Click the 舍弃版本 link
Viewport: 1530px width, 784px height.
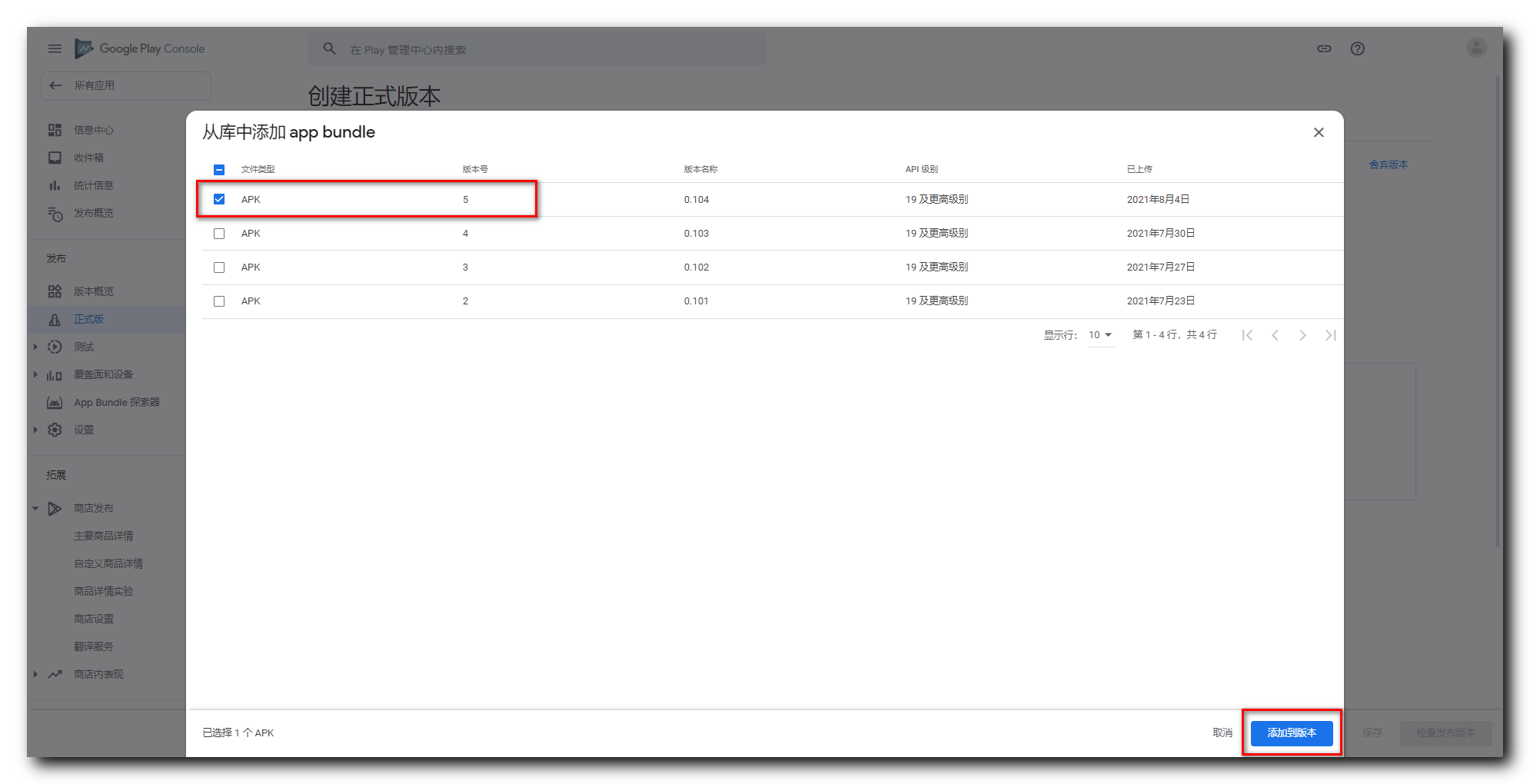tap(1389, 164)
